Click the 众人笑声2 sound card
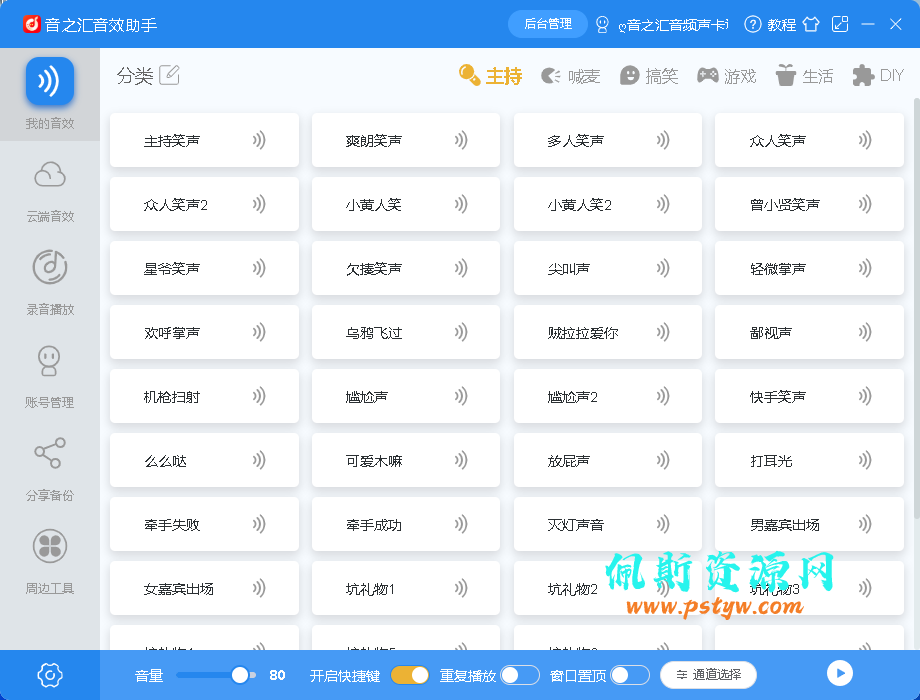Screen dimensions: 920x700 [x=204, y=204]
